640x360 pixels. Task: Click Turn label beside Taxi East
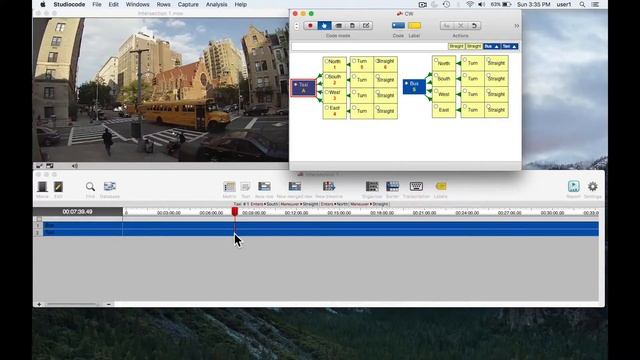pyautogui.click(x=362, y=111)
